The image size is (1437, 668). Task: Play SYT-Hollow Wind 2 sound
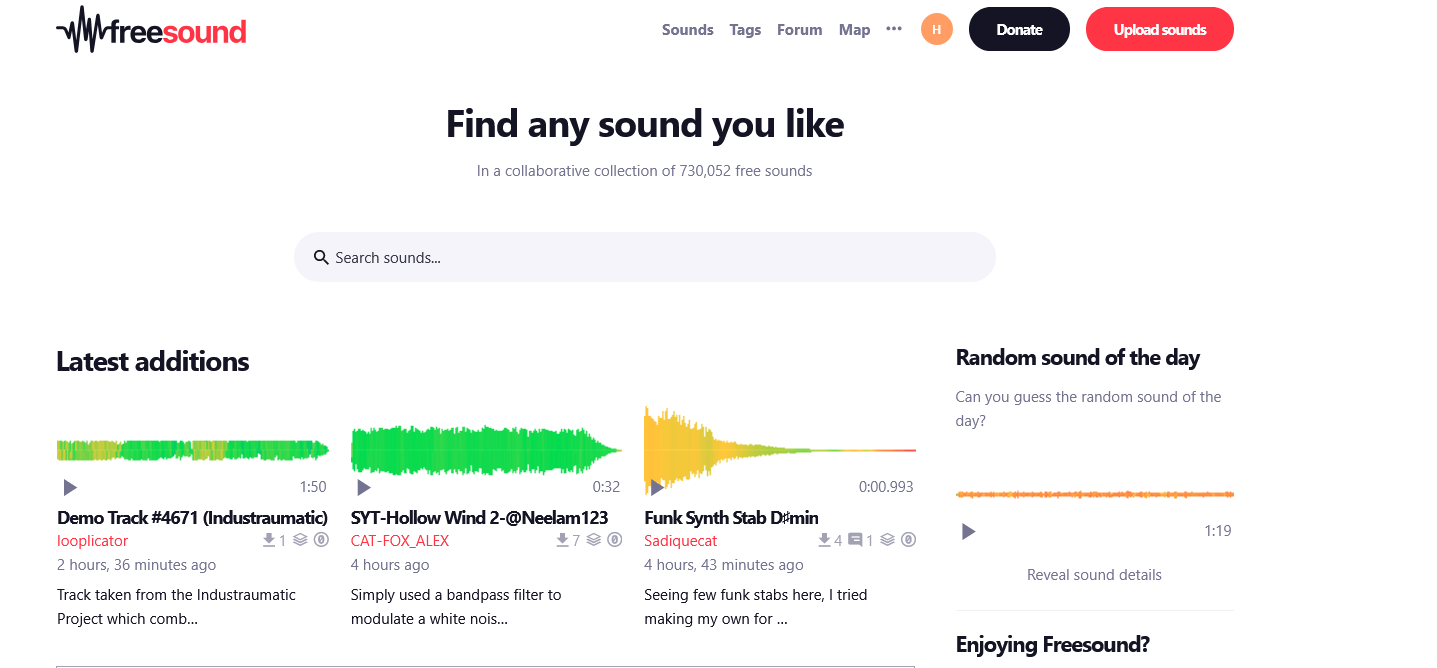(364, 488)
